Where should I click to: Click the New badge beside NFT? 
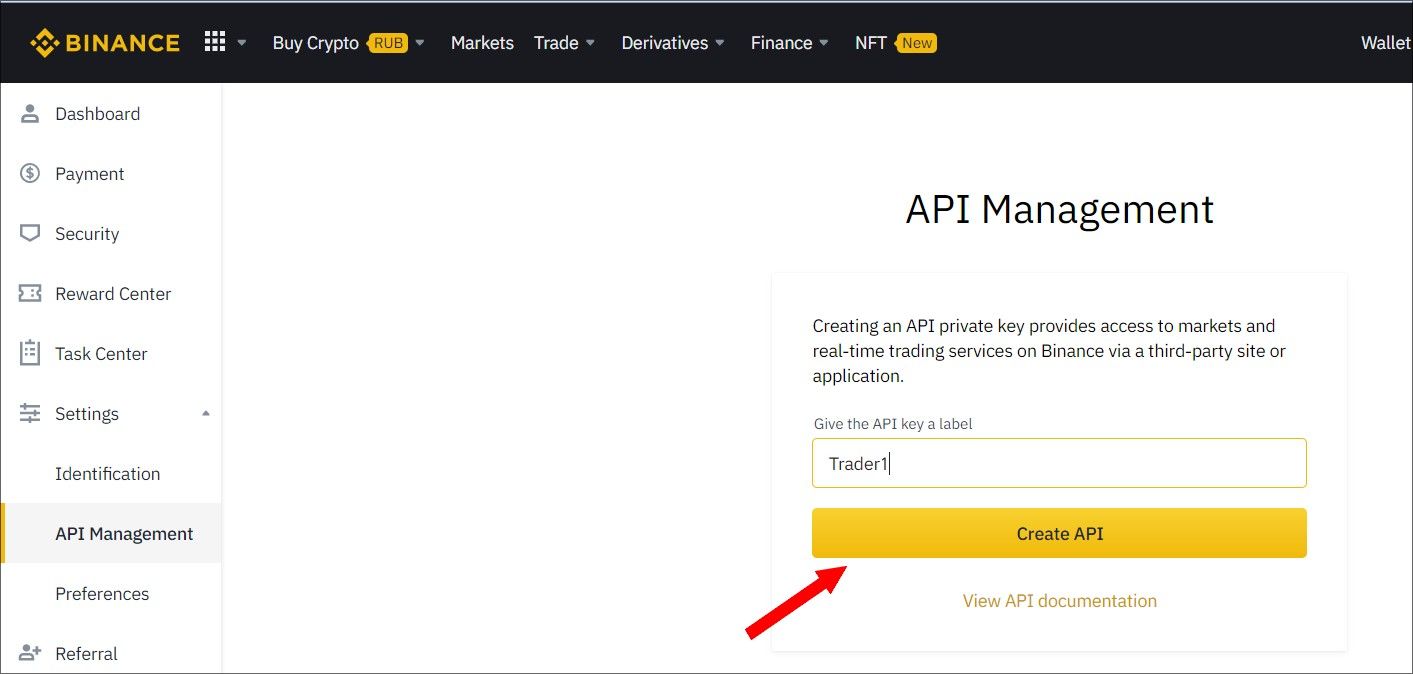coord(917,43)
